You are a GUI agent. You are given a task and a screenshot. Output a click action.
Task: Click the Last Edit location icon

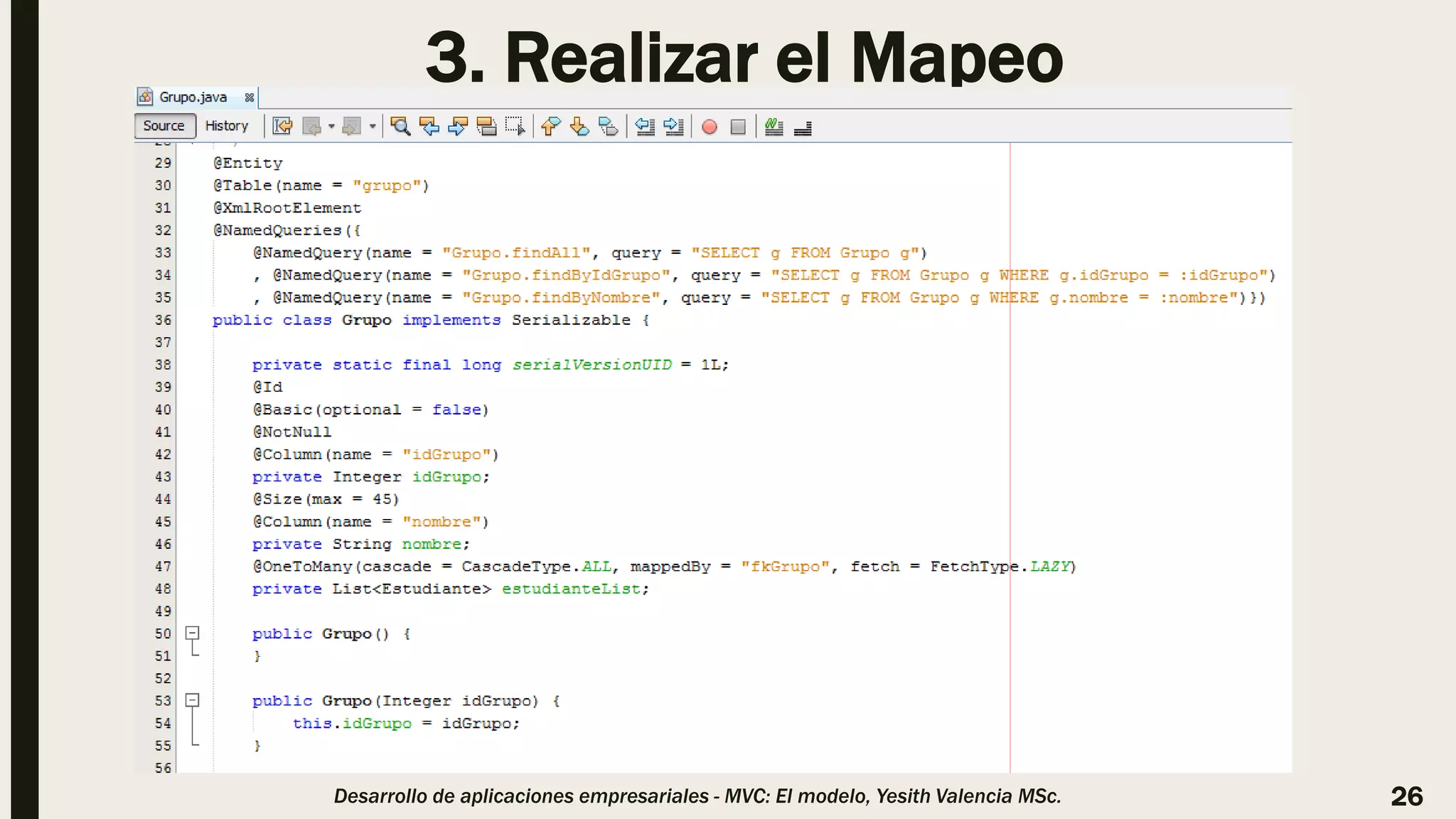click(x=282, y=127)
